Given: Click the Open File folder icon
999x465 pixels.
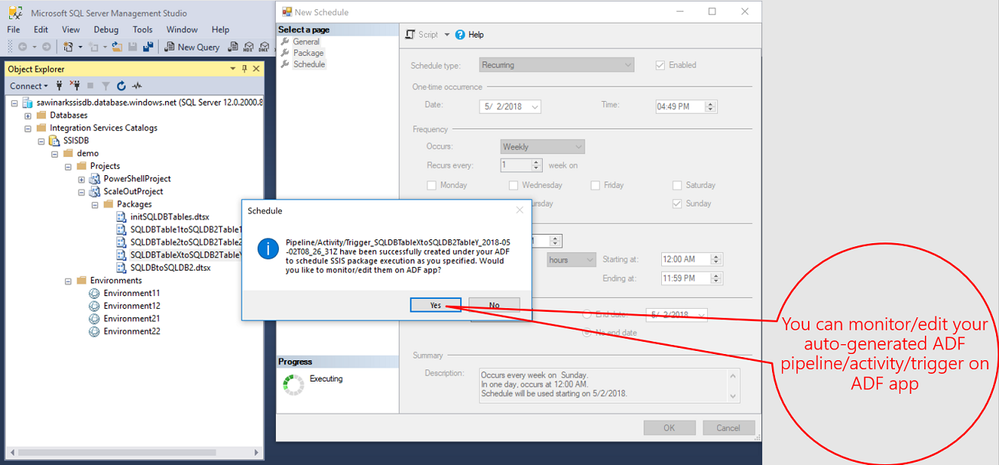Looking at the screenshot, I should point(117,46).
